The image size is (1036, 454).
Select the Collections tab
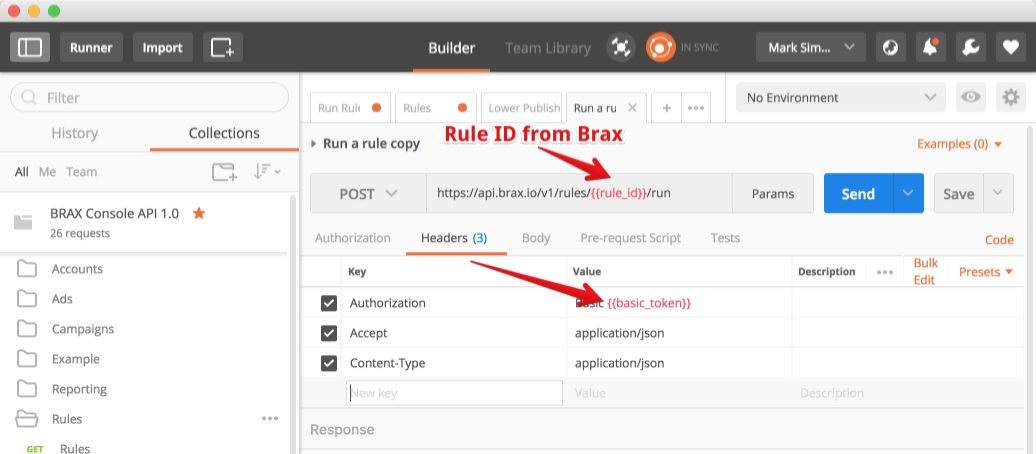[224, 133]
